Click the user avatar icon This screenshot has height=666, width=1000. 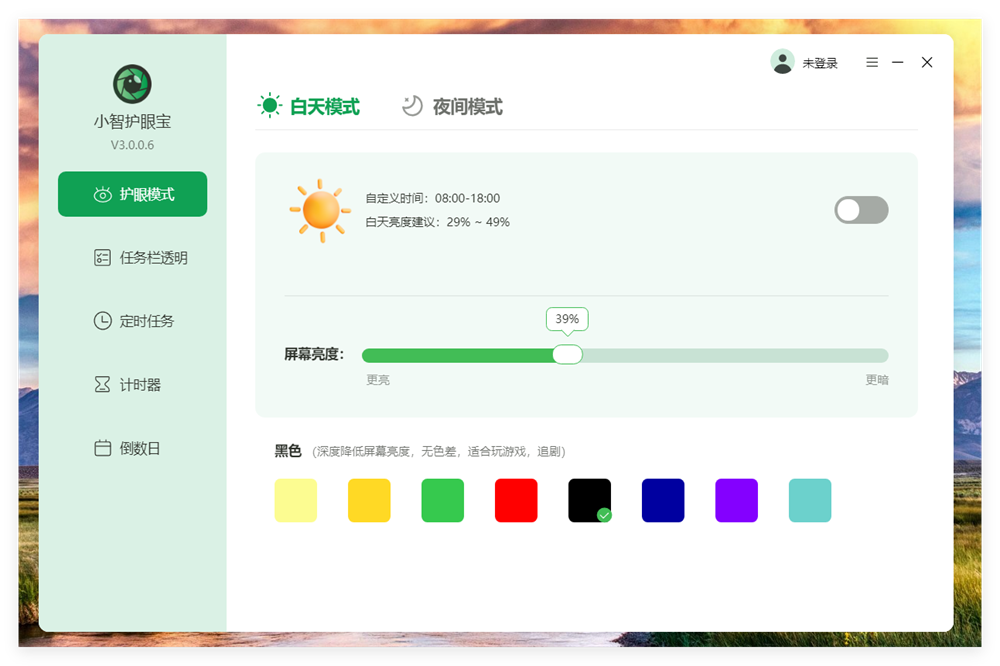[783, 62]
